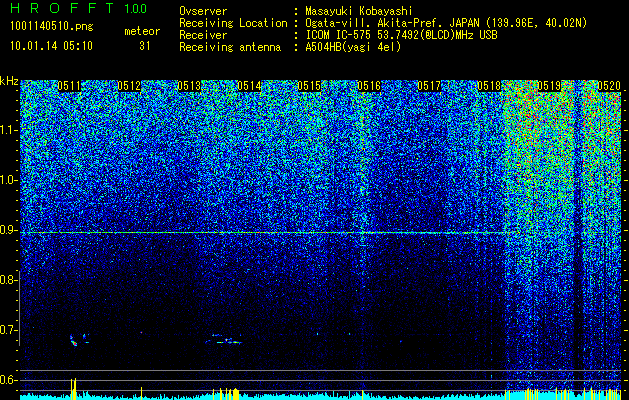Screen dimensions: 629x400
Task: Click the 0516 time marker
Action: point(369,86)
